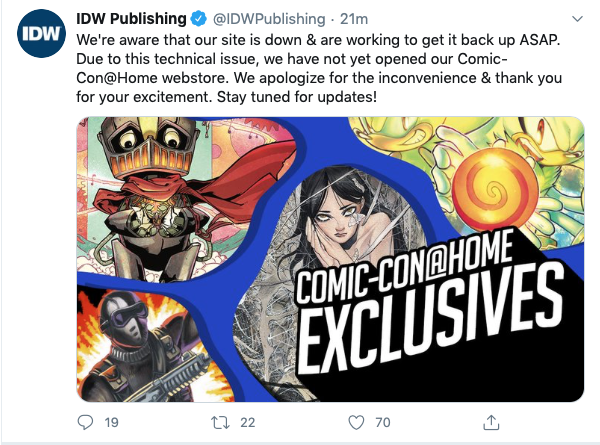View the 22 retweets count
The height and width of the screenshot is (445, 600).
click(248, 422)
